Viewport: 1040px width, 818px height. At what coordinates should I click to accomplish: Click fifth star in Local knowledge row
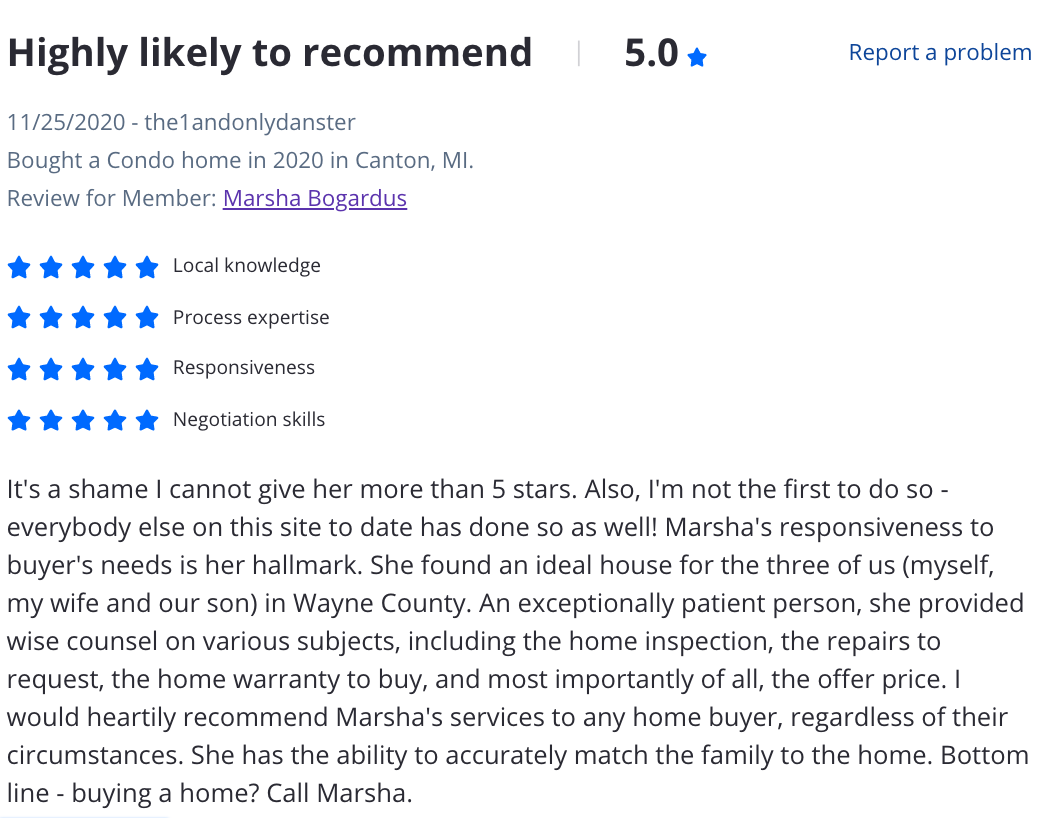coord(147,267)
